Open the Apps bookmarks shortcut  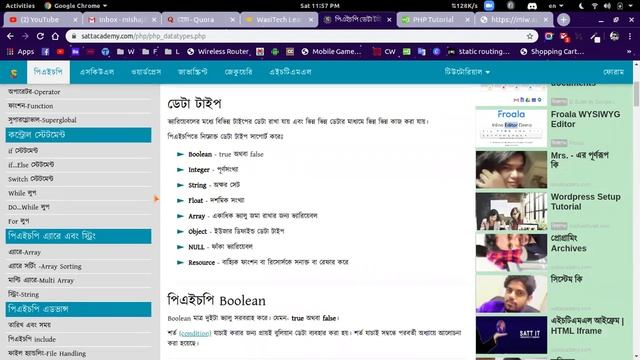pos(20,52)
